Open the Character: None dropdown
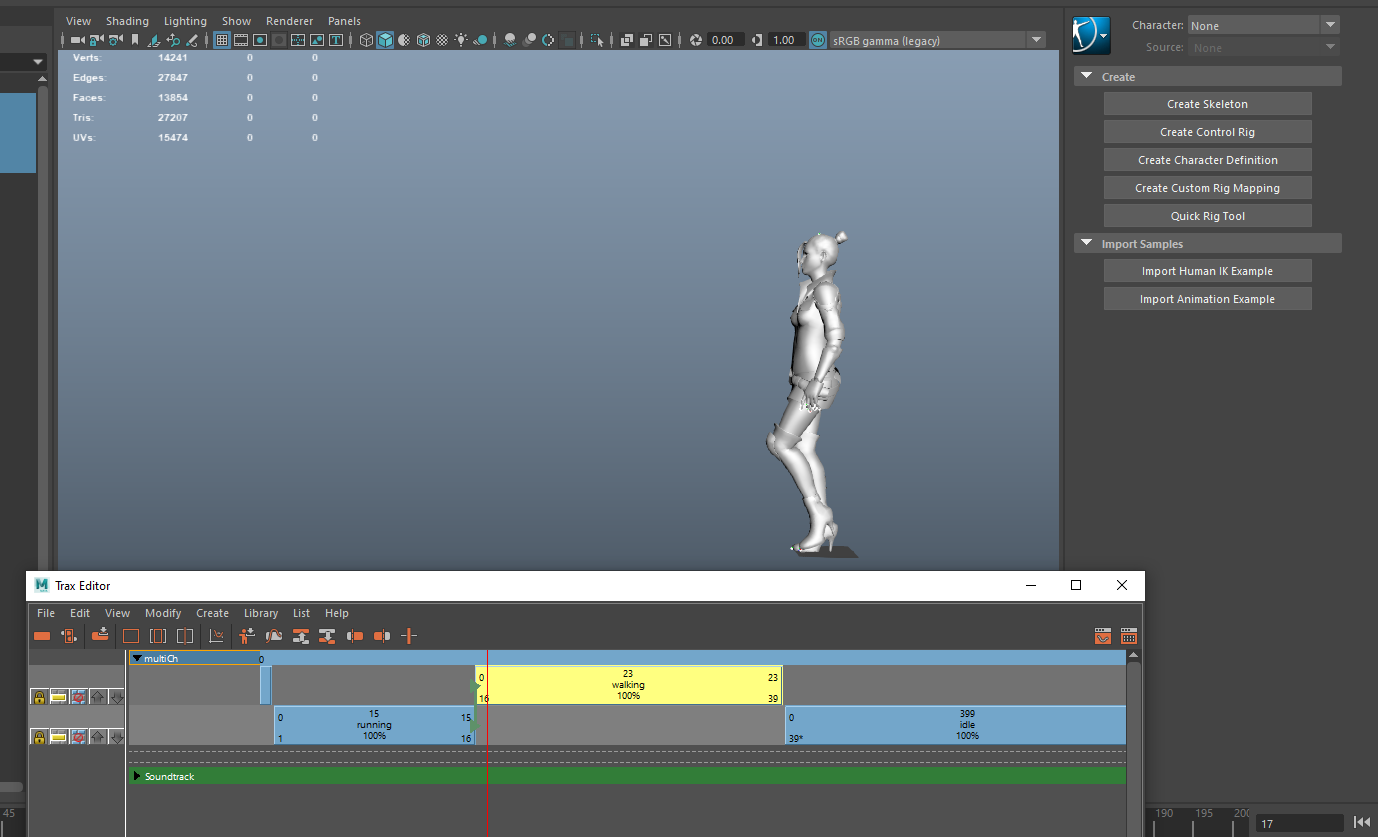The height and width of the screenshot is (837, 1378). pos(1330,24)
